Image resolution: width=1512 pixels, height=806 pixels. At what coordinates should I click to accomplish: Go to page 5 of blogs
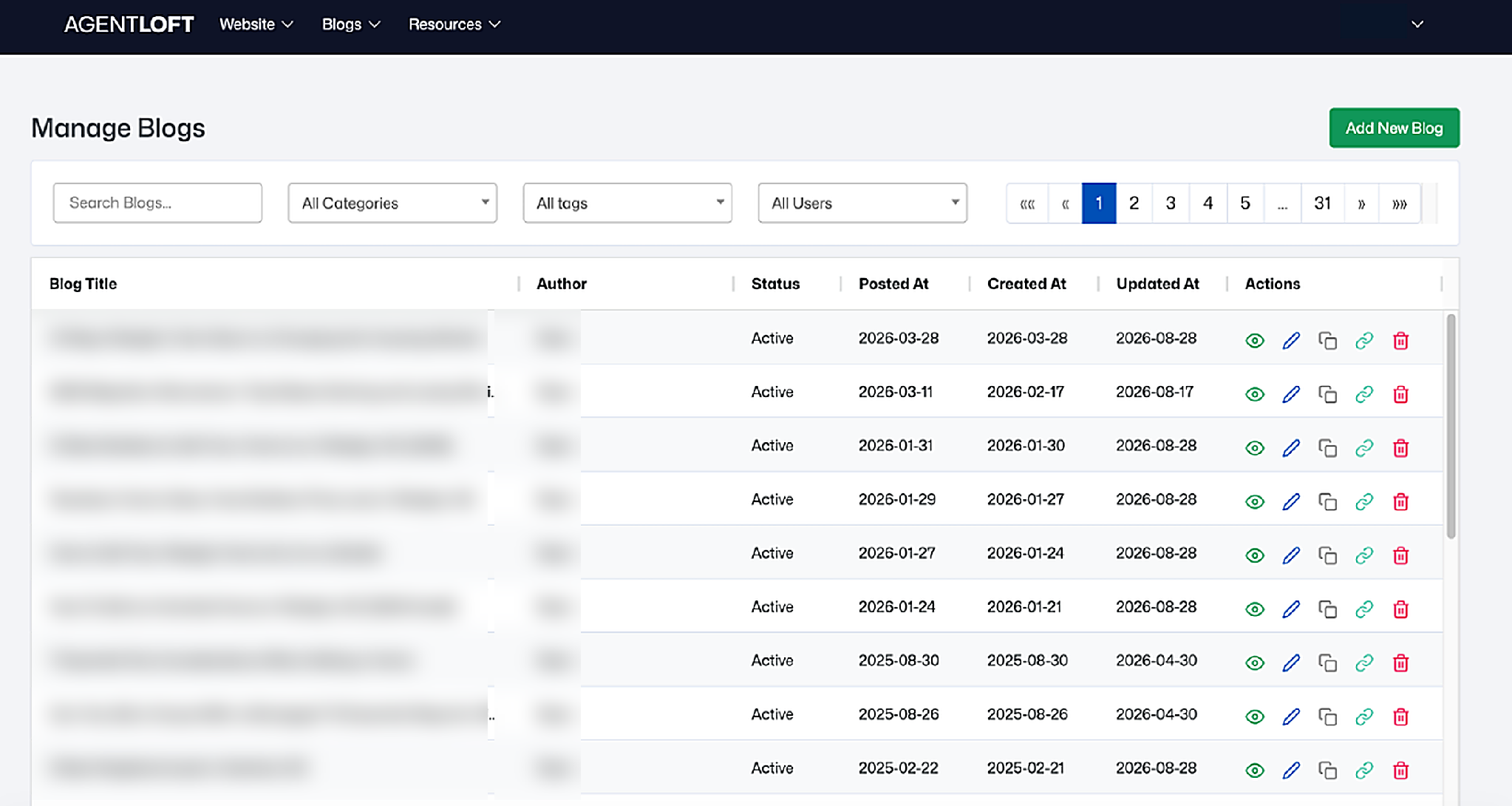click(x=1245, y=203)
